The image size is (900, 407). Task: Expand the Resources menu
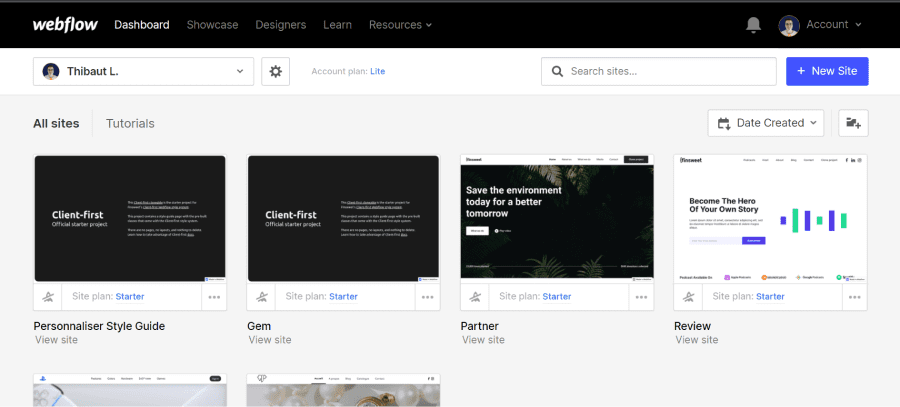(x=400, y=25)
